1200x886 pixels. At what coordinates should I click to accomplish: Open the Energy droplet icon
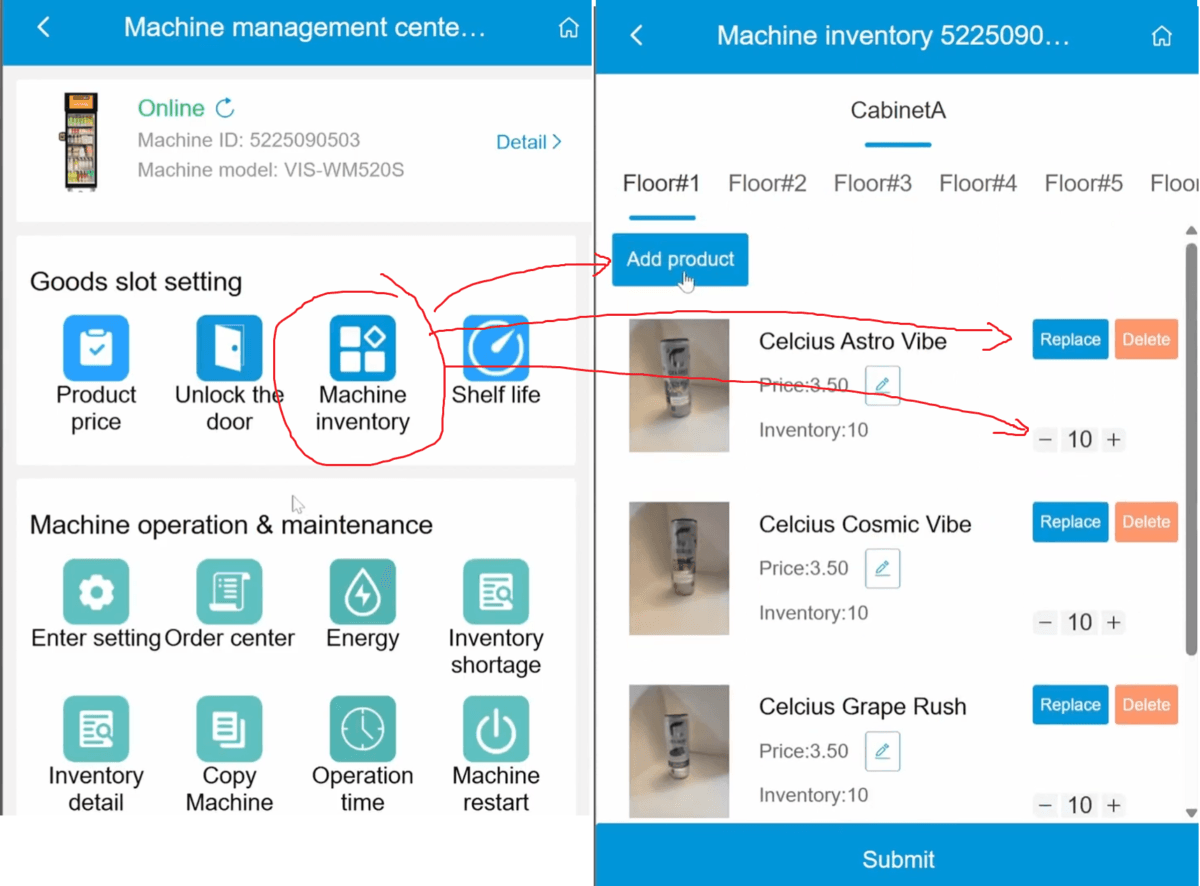coord(363,592)
